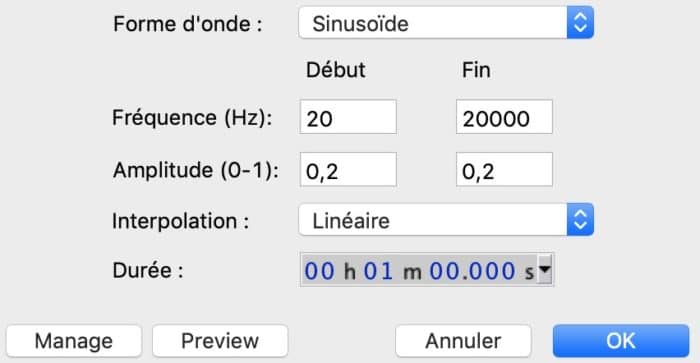The height and width of the screenshot is (363, 700).
Task: Focus the Fréquence Fin field showing 20000
Action: point(504,117)
